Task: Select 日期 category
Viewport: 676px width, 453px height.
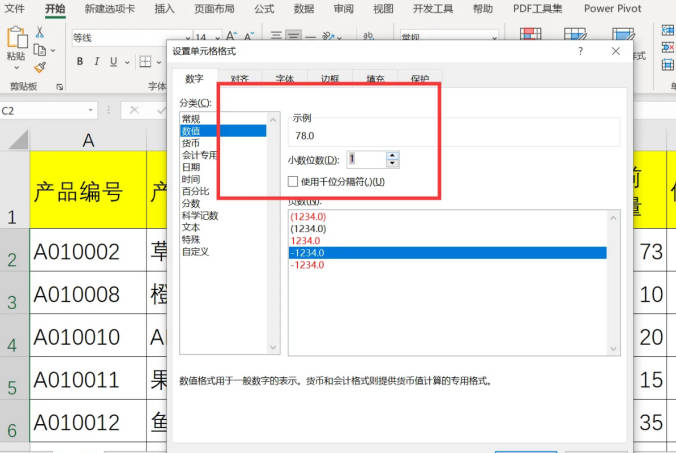Action: point(223,167)
